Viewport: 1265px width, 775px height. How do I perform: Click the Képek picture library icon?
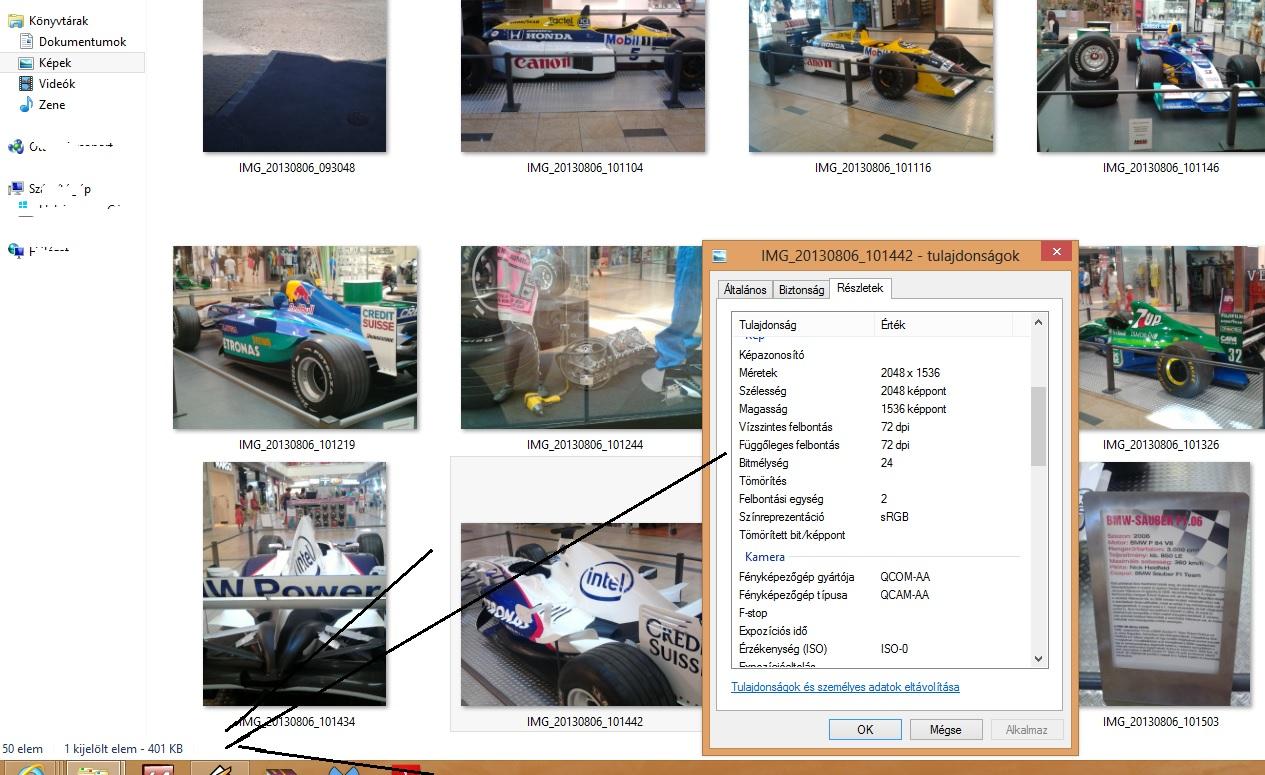pos(27,63)
